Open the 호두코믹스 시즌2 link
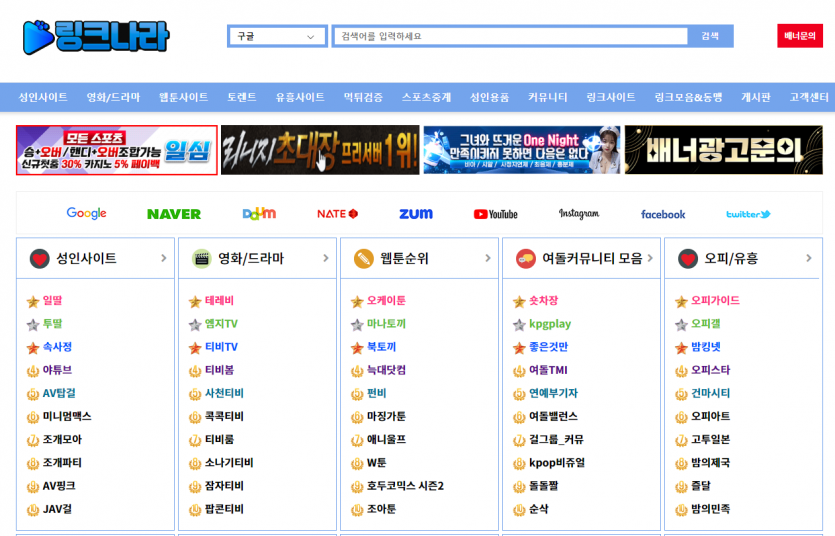This screenshot has height=536, width=835. click(x=405, y=486)
